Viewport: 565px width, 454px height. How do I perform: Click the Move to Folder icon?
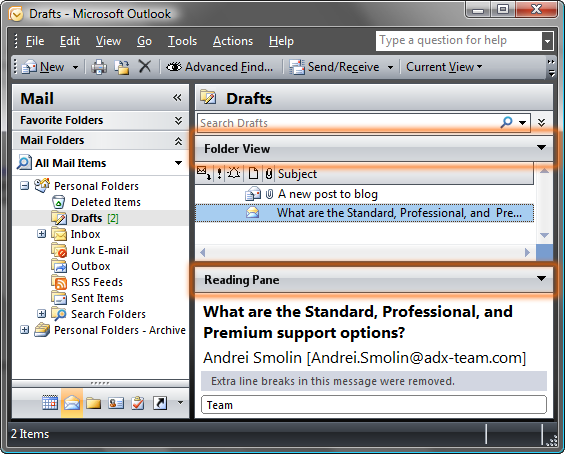(122, 67)
